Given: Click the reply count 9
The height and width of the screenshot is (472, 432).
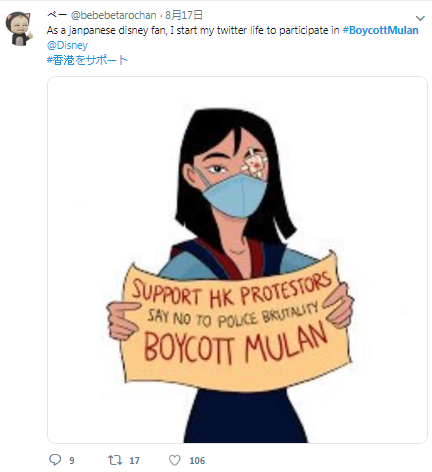Looking at the screenshot, I should pos(72,461).
